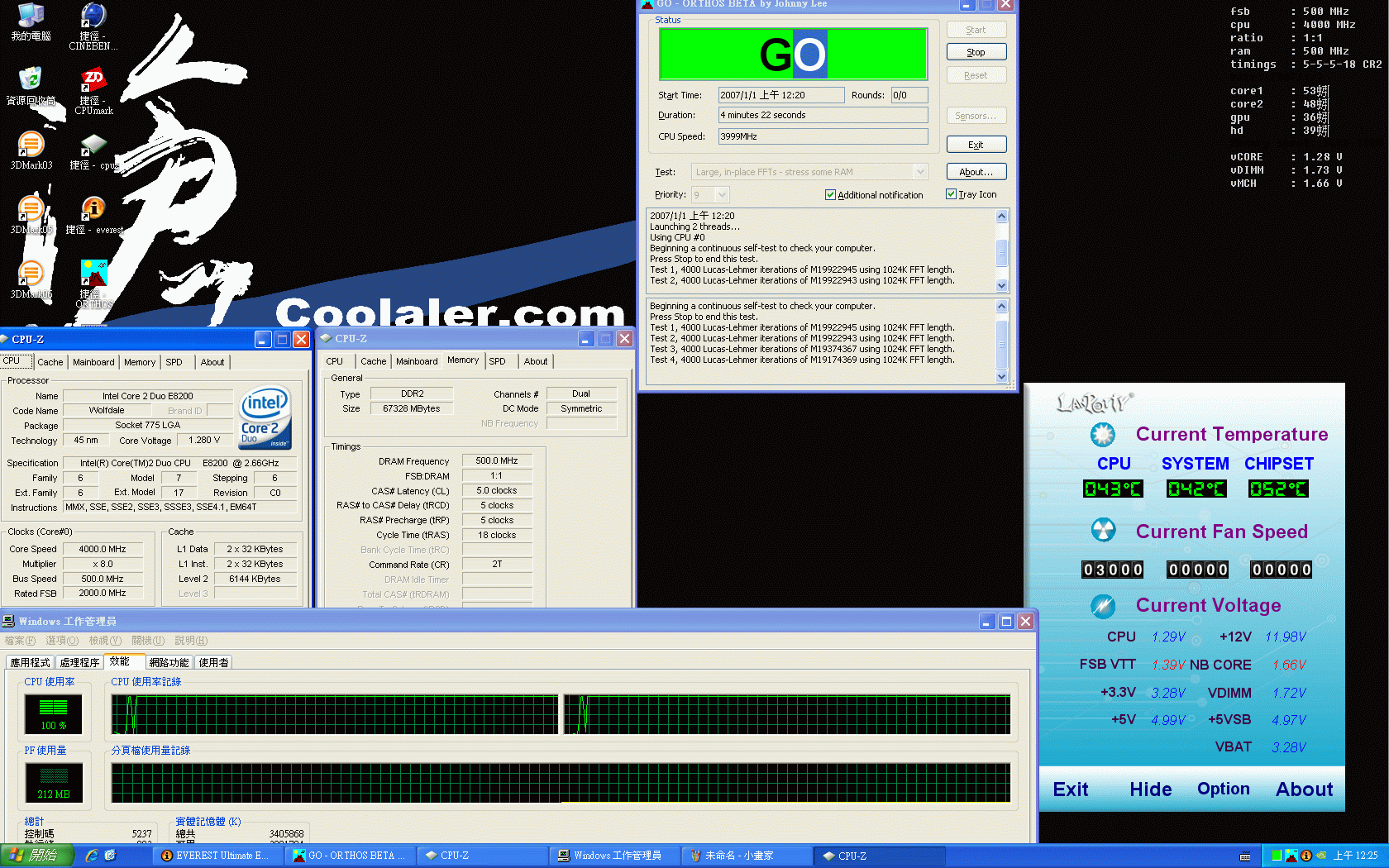Image resolution: width=1389 pixels, height=868 pixels.
Task: Click the About... button in ORTHOS
Action: tap(976, 172)
